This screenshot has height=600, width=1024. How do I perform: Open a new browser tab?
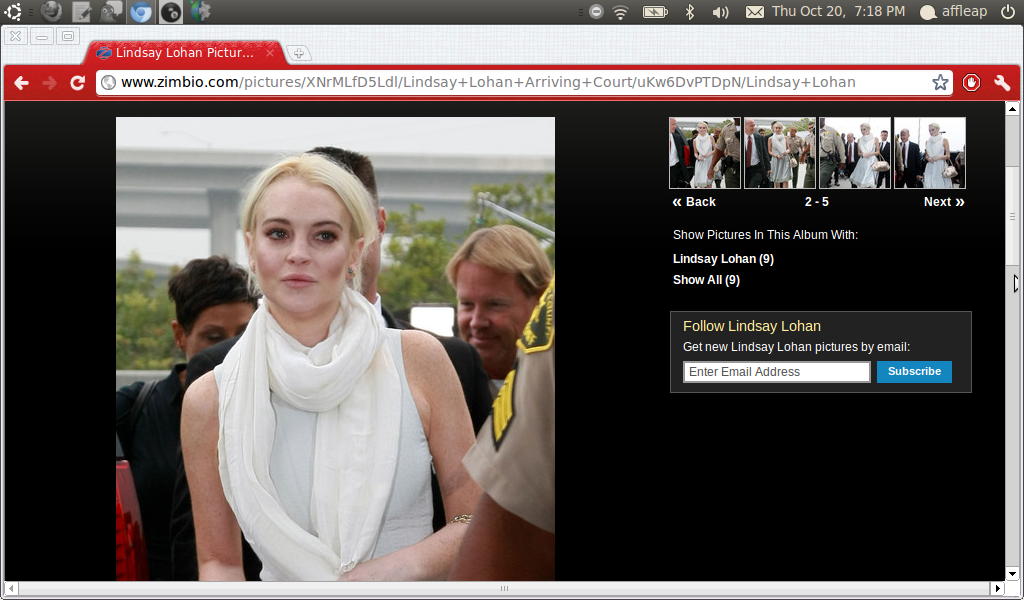[298, 54]
